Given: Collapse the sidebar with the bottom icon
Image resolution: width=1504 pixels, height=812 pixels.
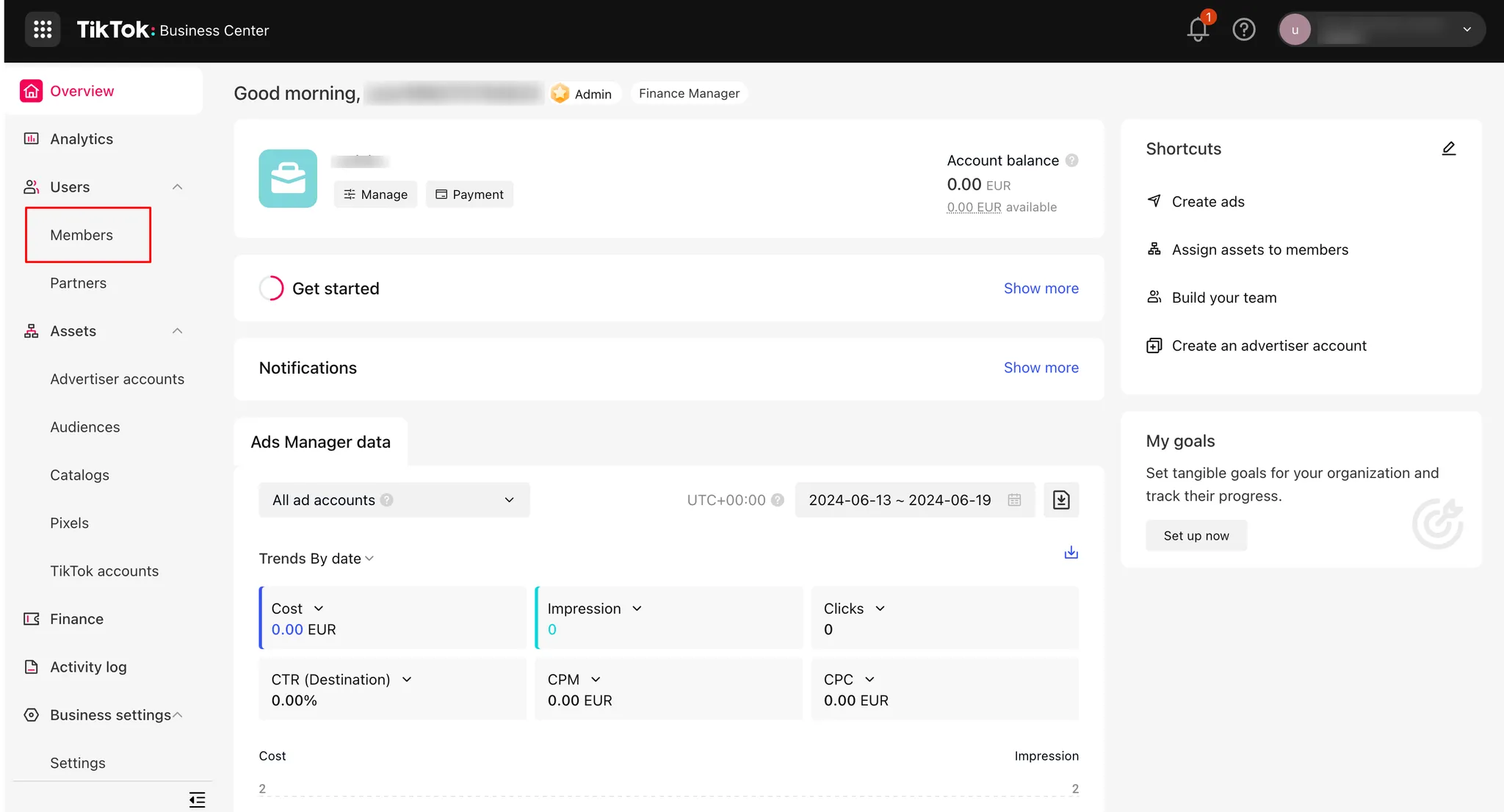Looking at the screenshot, I should 197,800.
